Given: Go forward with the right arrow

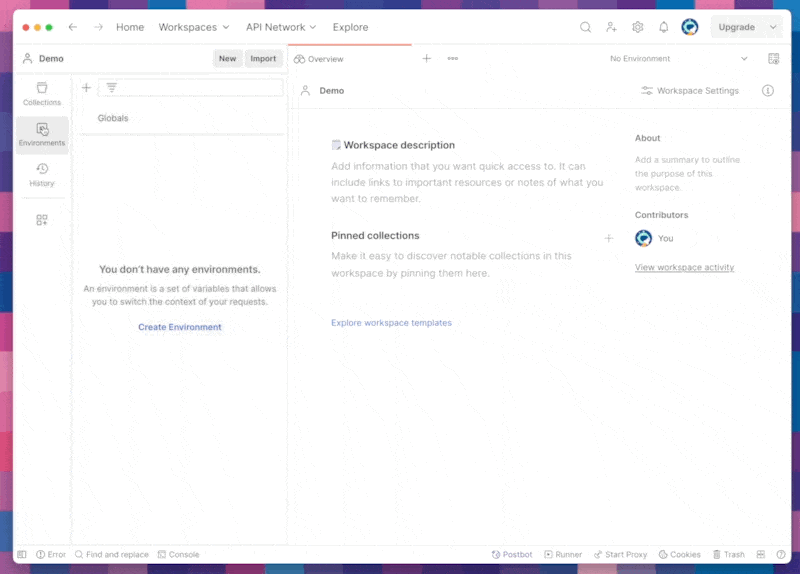Looking at the screenshot, I should pos(98,27).
